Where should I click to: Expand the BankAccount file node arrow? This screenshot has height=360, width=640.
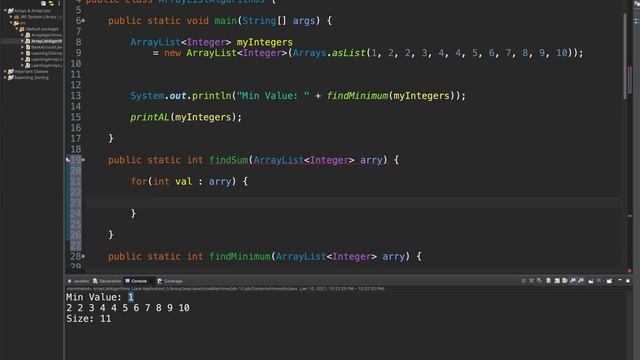coord(22,47)
